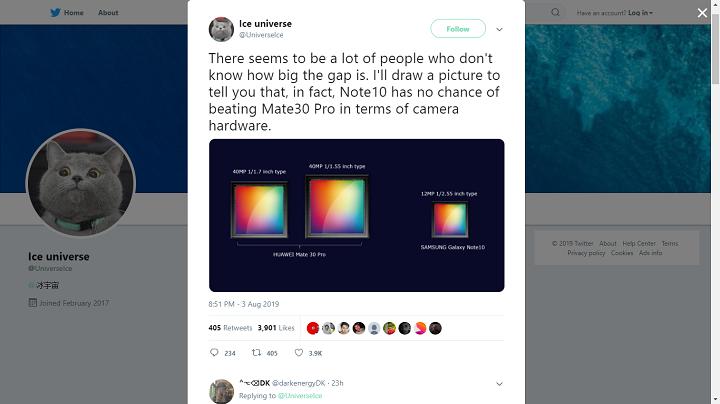
Task: Open the @UniverseIce reply mention link
Action: tap(300, 396)
